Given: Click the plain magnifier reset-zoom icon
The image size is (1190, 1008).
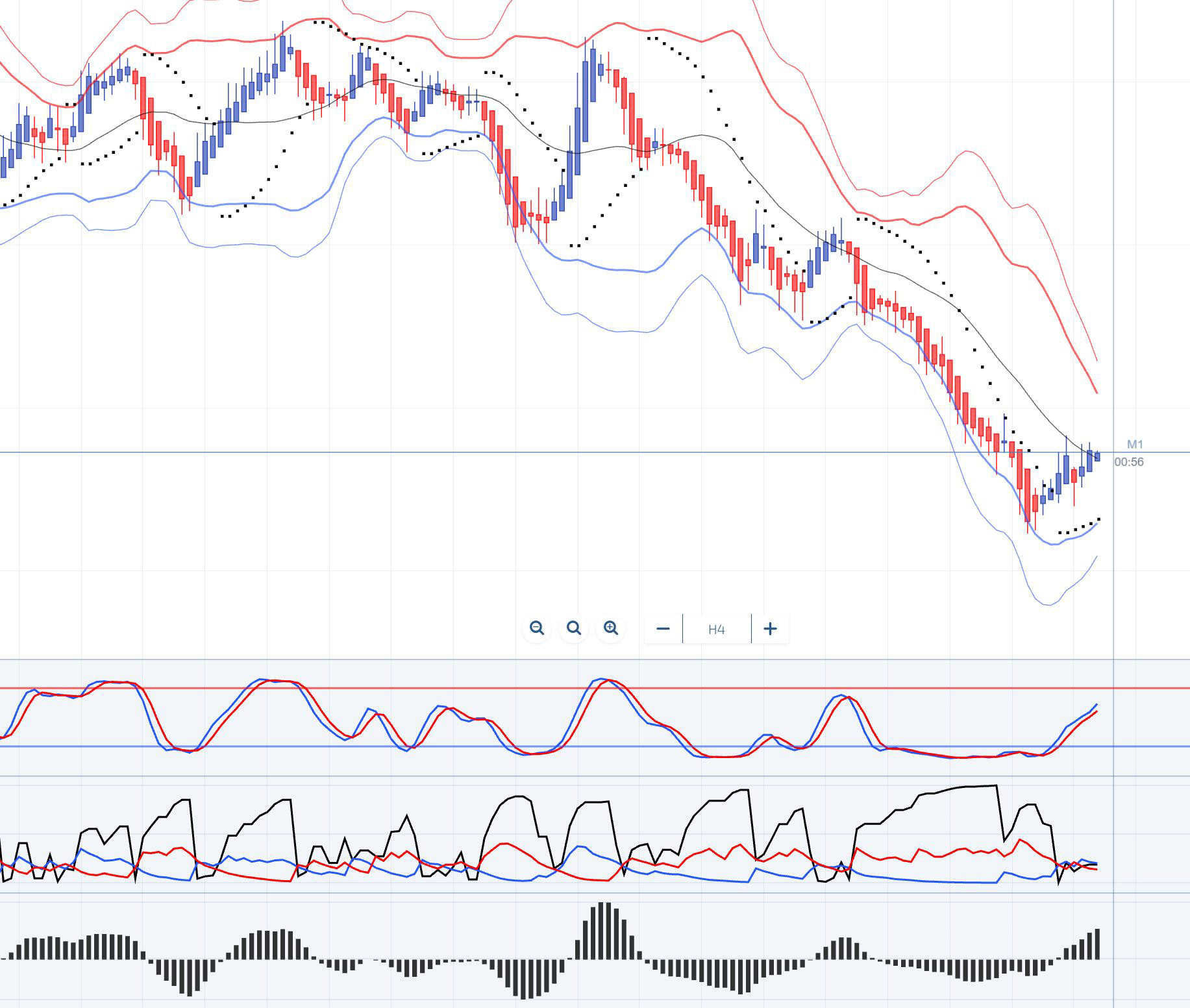Looking at the screenshot, I should click(x=573, y=628).
